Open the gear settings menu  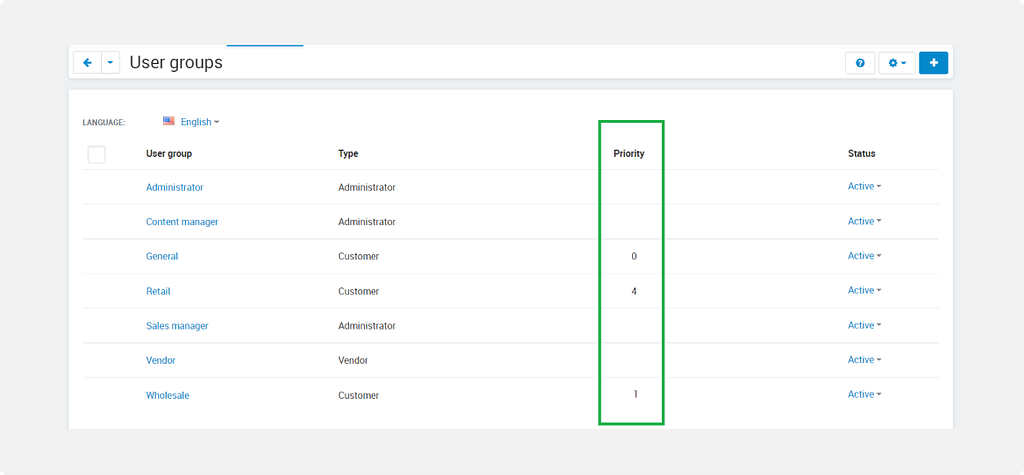tap(896, 63)
